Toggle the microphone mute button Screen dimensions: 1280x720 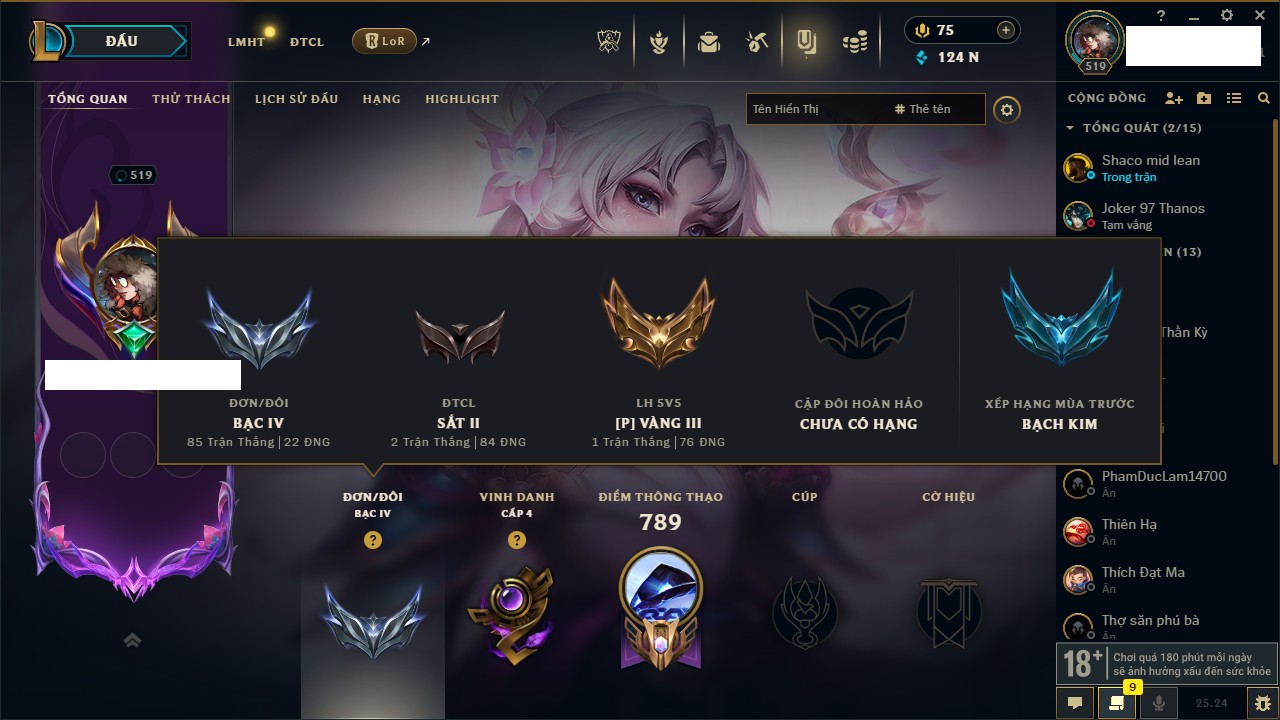pyautogui.click(x=1159, y=703)
